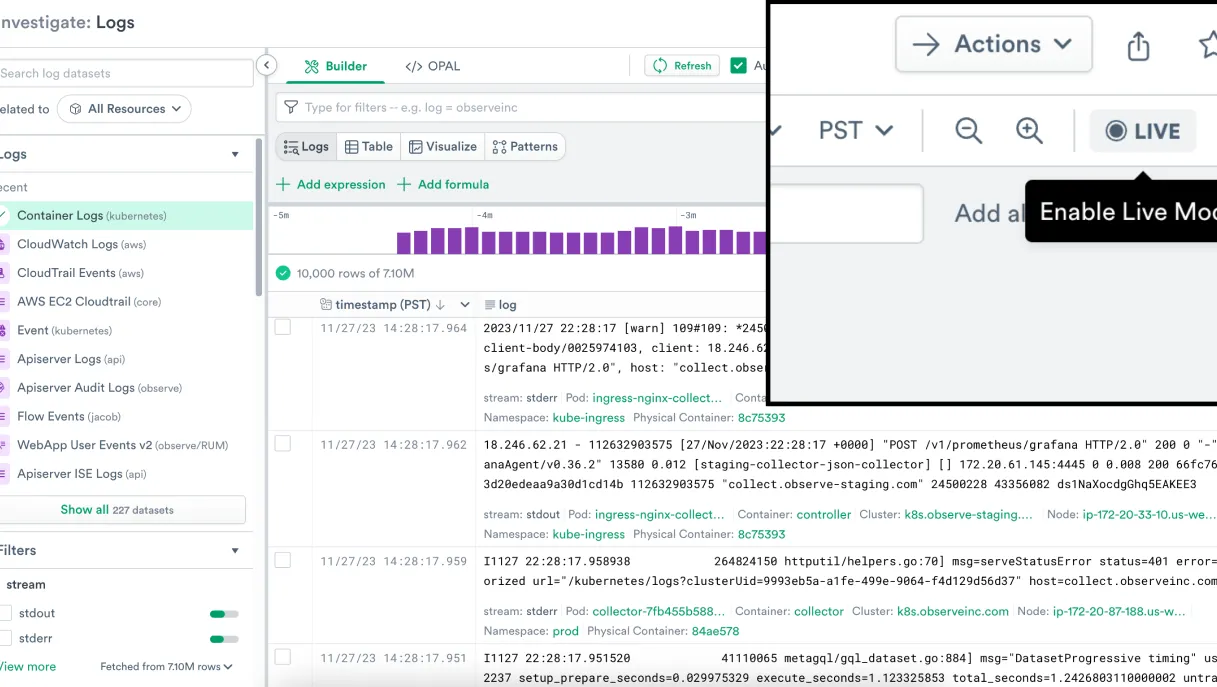Click the Flow Events dataset icon

pos(2,416)
